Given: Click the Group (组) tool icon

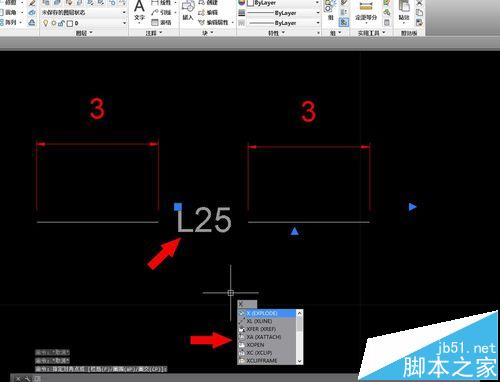Looking at the screenshot, I should pyautogui.click(x=329, y=7).
